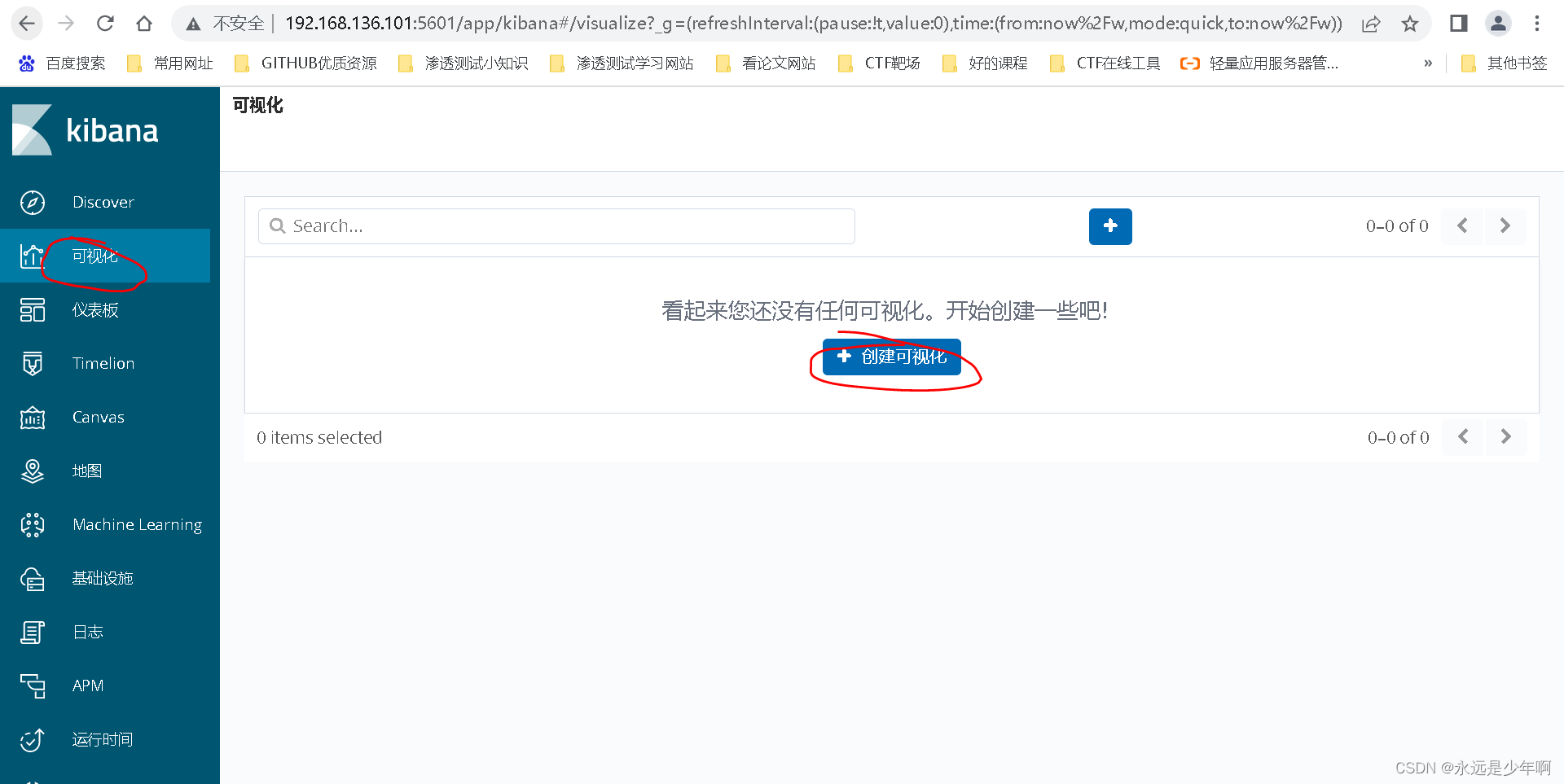Click the 创建可视化 button
Image resolution: width=1564 pixels, height=784 pixels.
click(892, 357)
